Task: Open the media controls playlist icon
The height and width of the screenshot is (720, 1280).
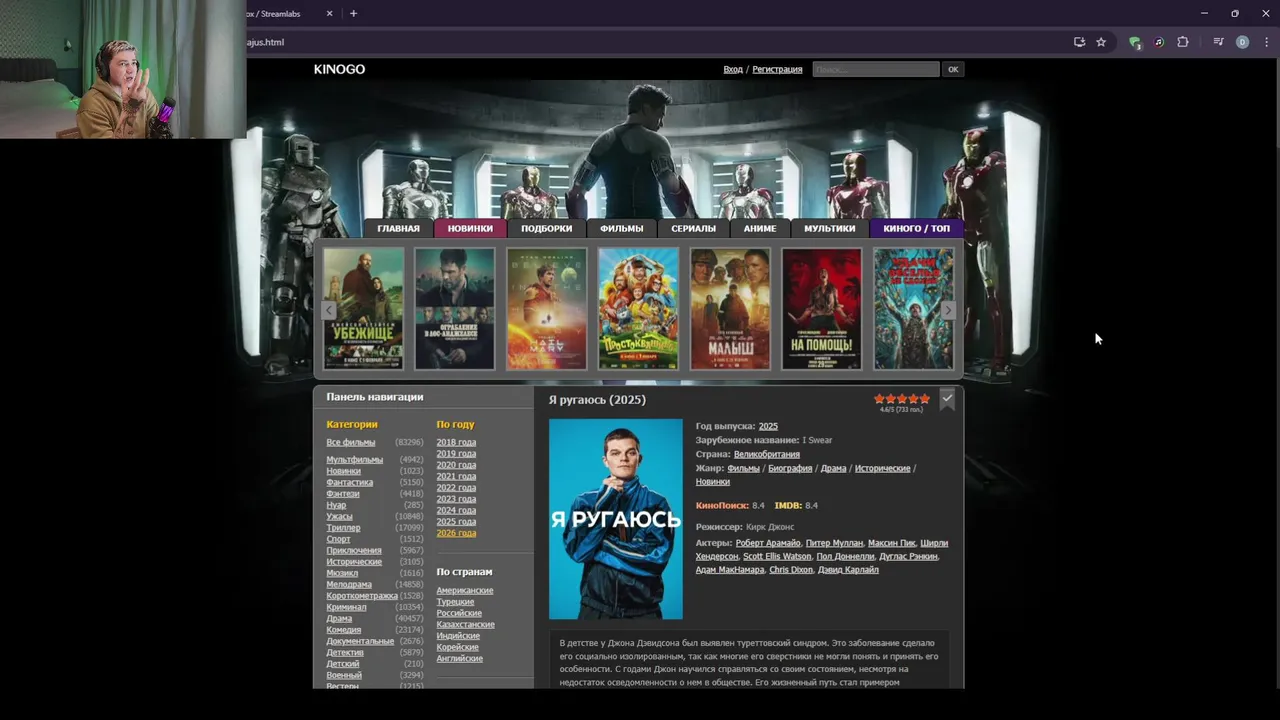Action: [1218, 42]
